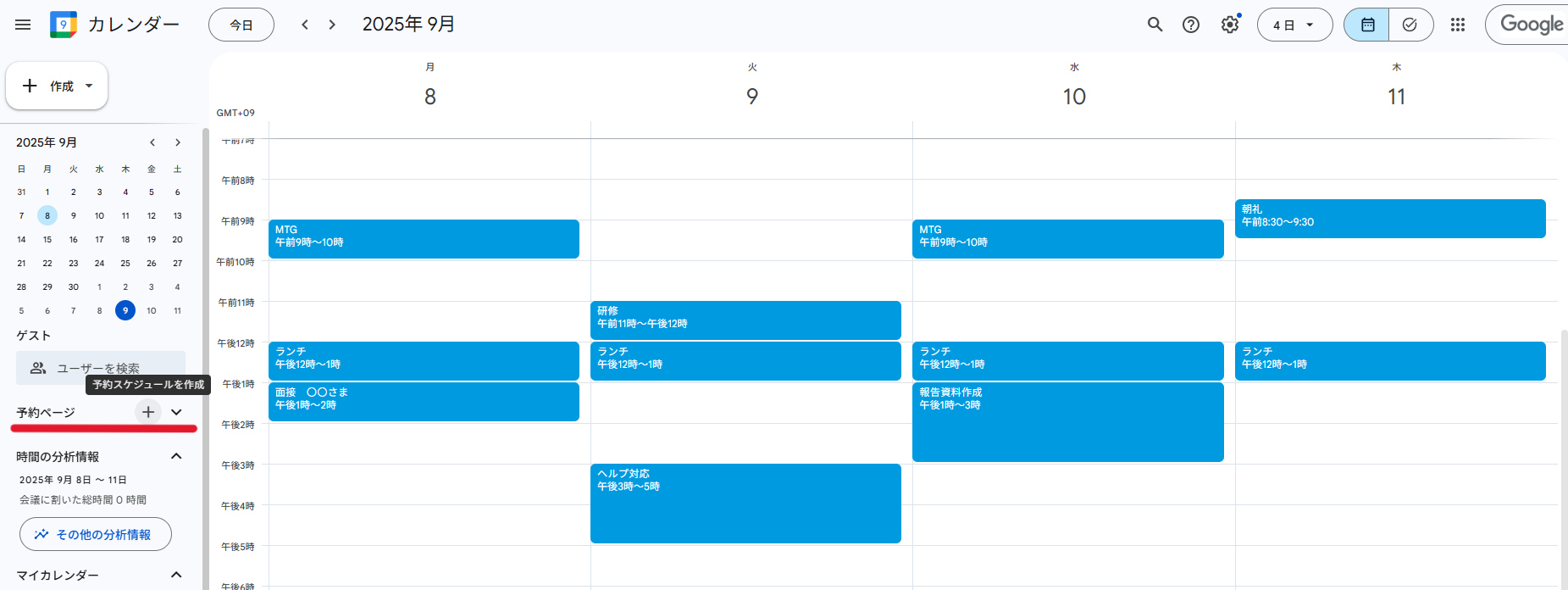Click the search magnifier icon
Viewport: 1568px width, 590px height.
click(1155, 25)
